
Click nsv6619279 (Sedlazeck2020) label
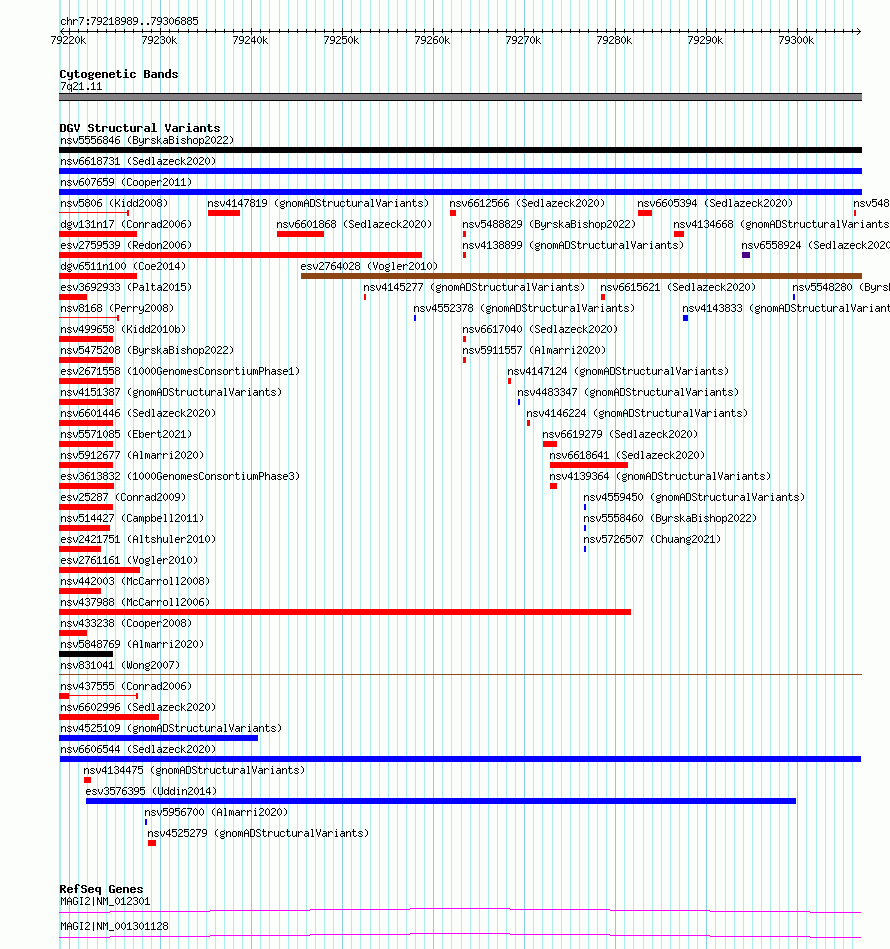tap(620, 435)
